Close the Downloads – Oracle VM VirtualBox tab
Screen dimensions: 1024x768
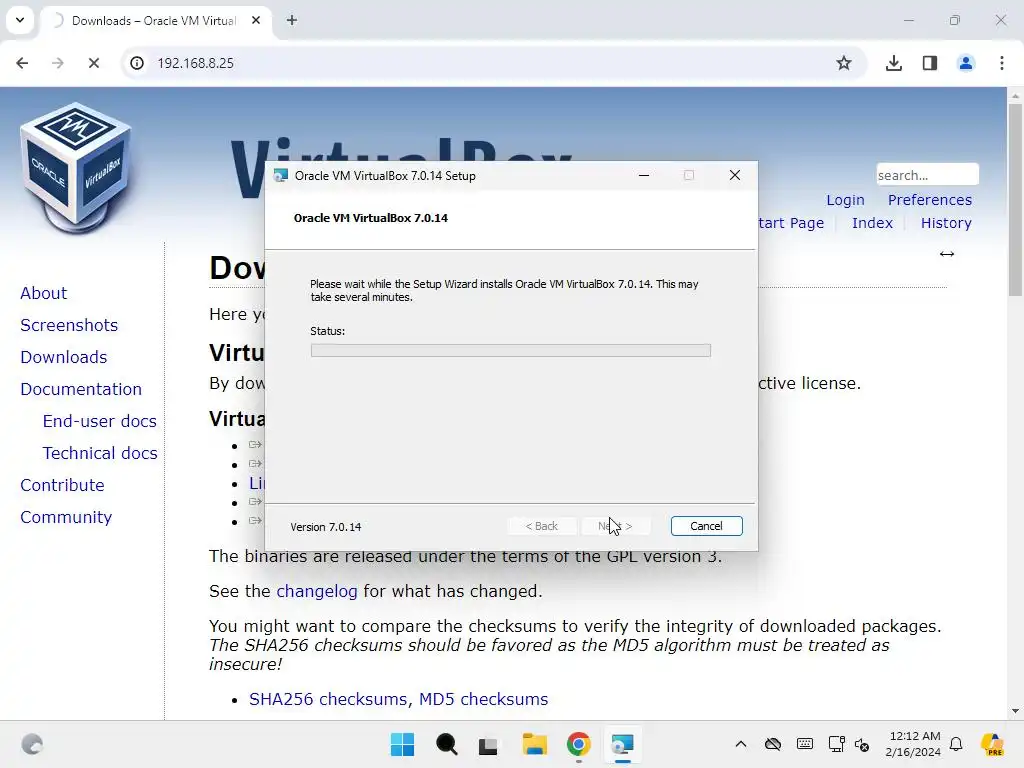[256, 20]
